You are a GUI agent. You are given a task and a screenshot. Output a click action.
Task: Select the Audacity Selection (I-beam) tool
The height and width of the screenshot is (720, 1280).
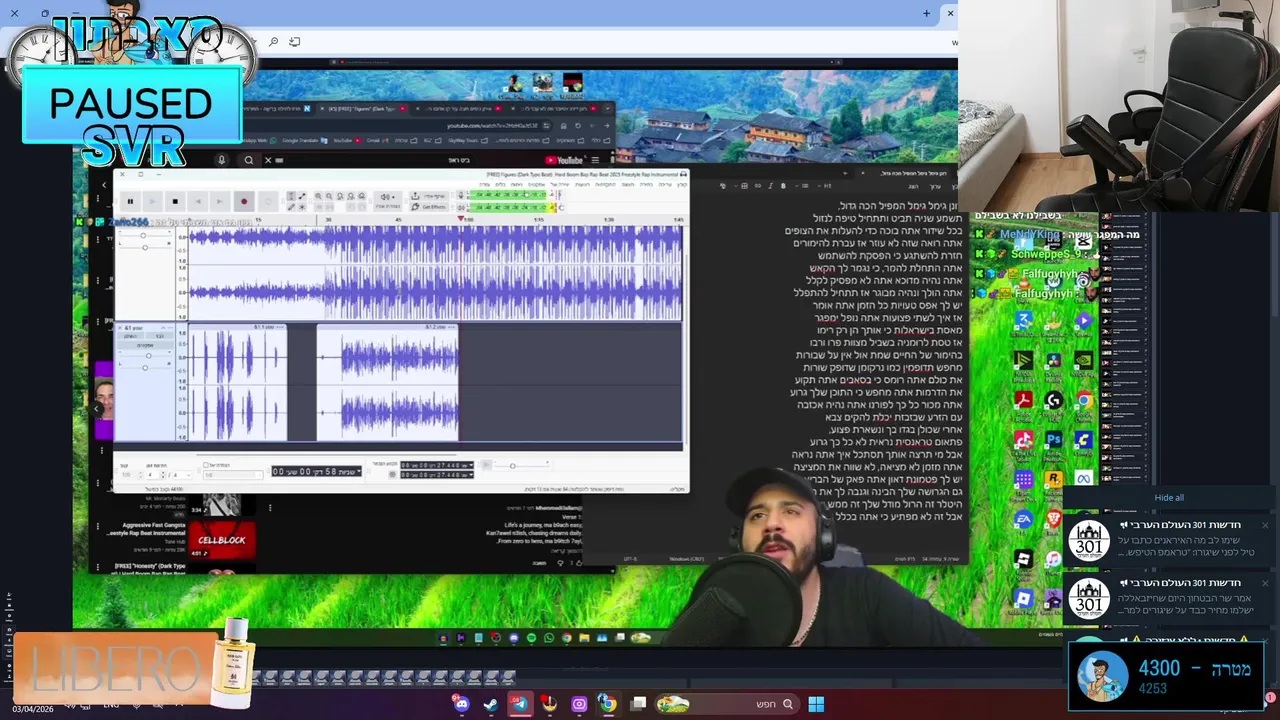tap(291, 196)
